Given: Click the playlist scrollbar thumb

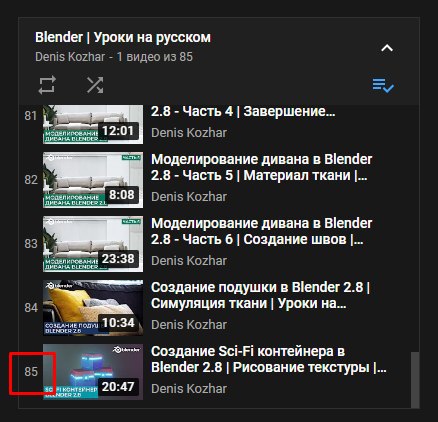Looking at the screenshot, I should 415,380.
